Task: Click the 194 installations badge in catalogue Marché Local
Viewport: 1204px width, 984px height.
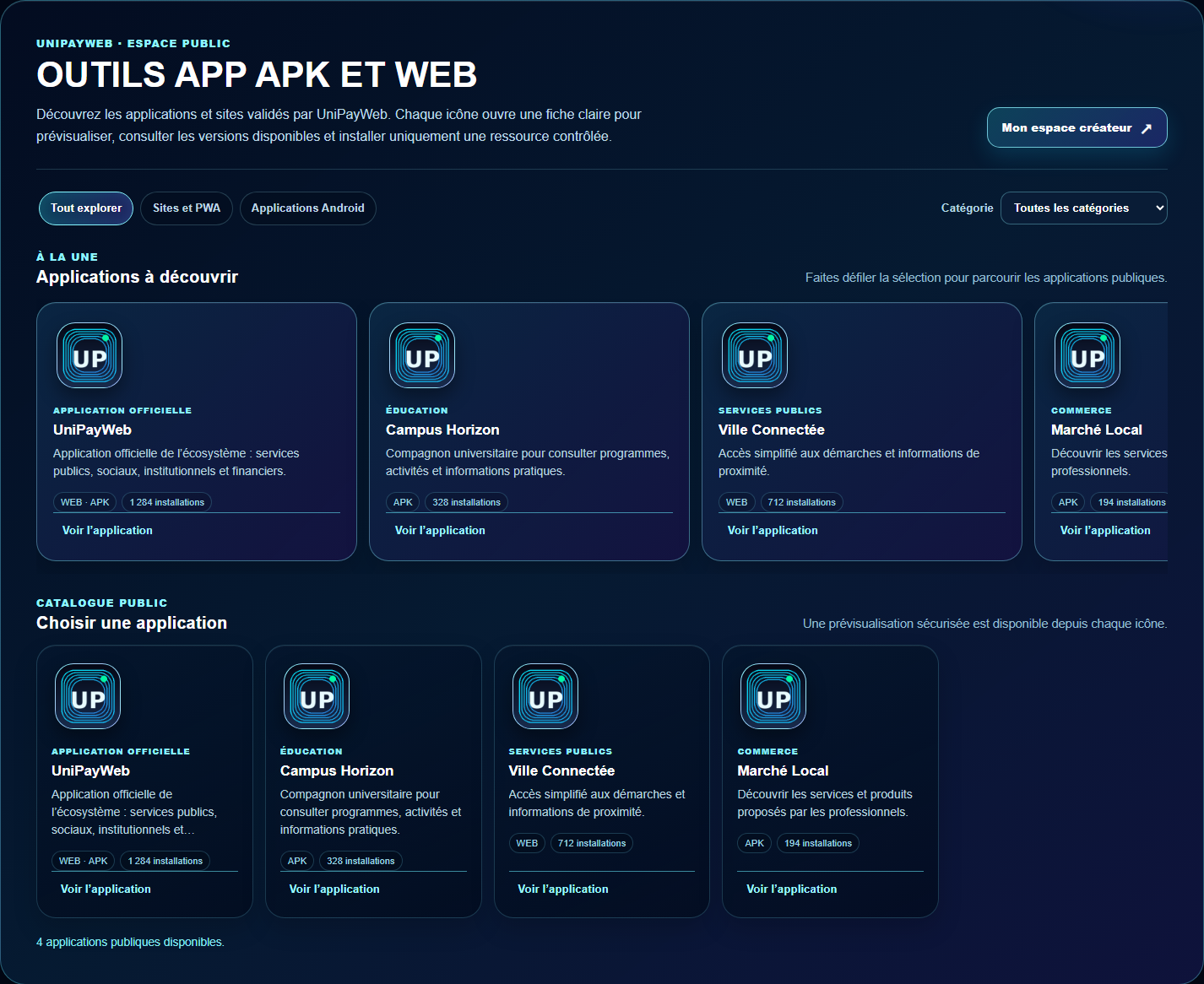Action: pos(818,843)
